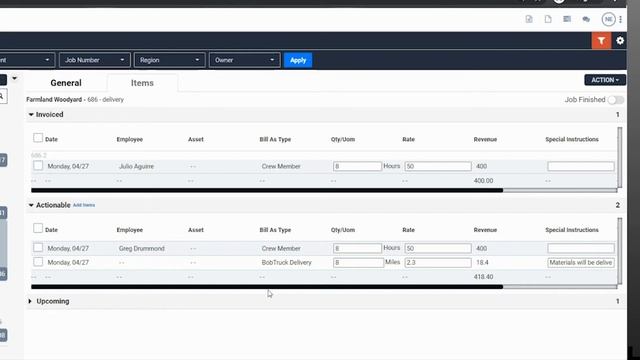The height and width of the screenshot is (360, 640).
Task: Click Greg Drummond employee name
Action: tap(142, 248)
